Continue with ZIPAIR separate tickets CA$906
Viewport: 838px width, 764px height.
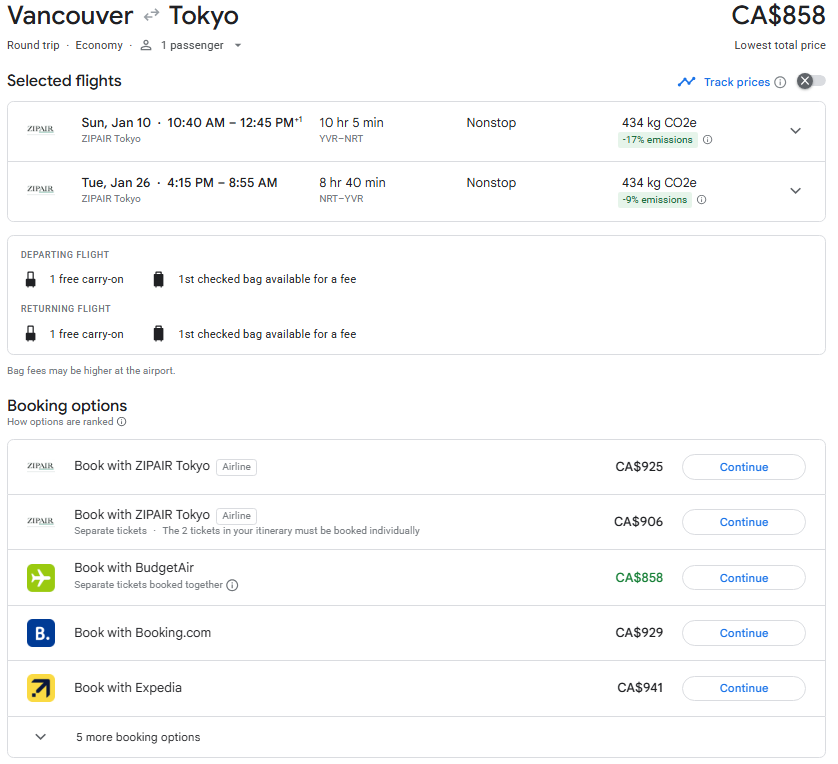pos(743,522)
